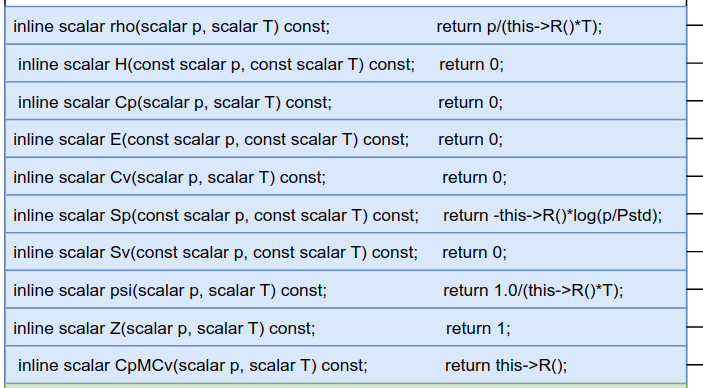Select the inline scalar psi declaration
Screen dimensions: 703x388
tap(170, 291)
